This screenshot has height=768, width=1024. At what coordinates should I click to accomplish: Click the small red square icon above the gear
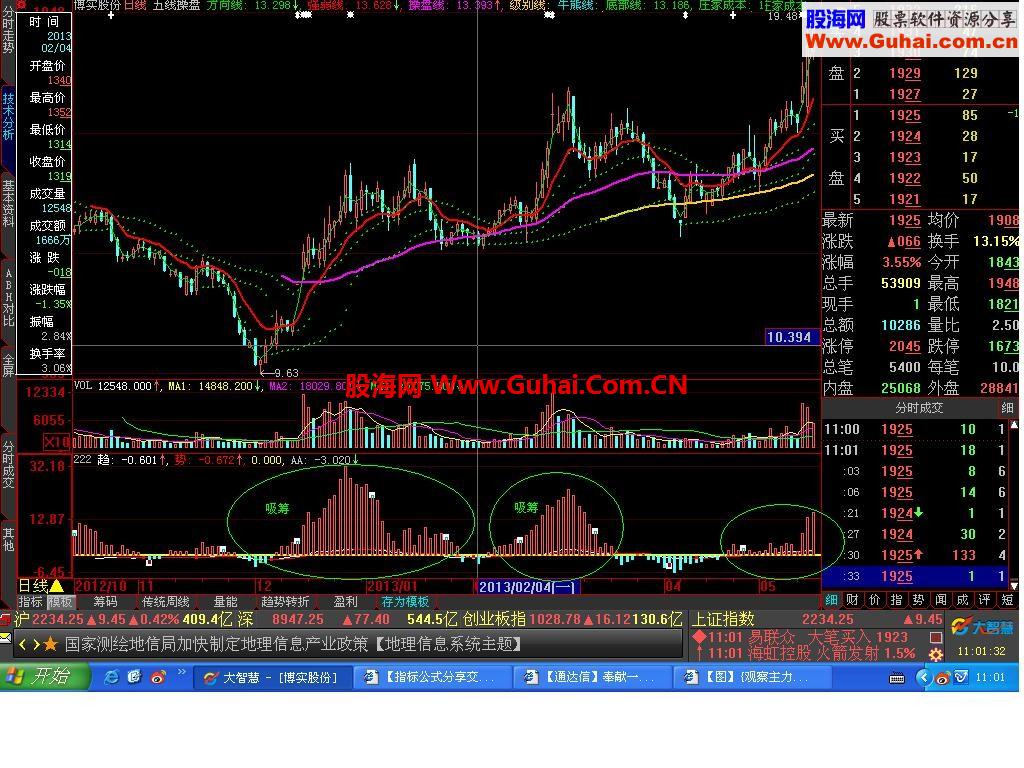tap(935, 638)
